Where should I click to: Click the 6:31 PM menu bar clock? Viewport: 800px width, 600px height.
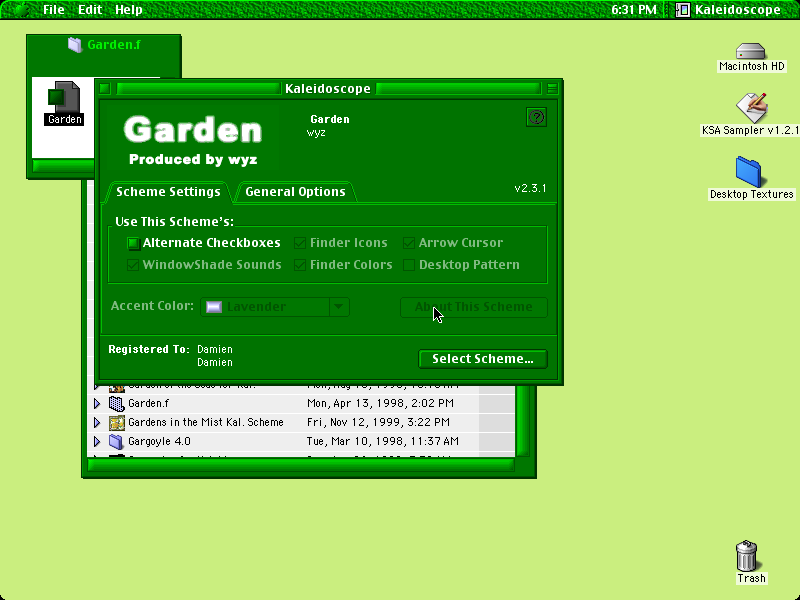[634, 10]
